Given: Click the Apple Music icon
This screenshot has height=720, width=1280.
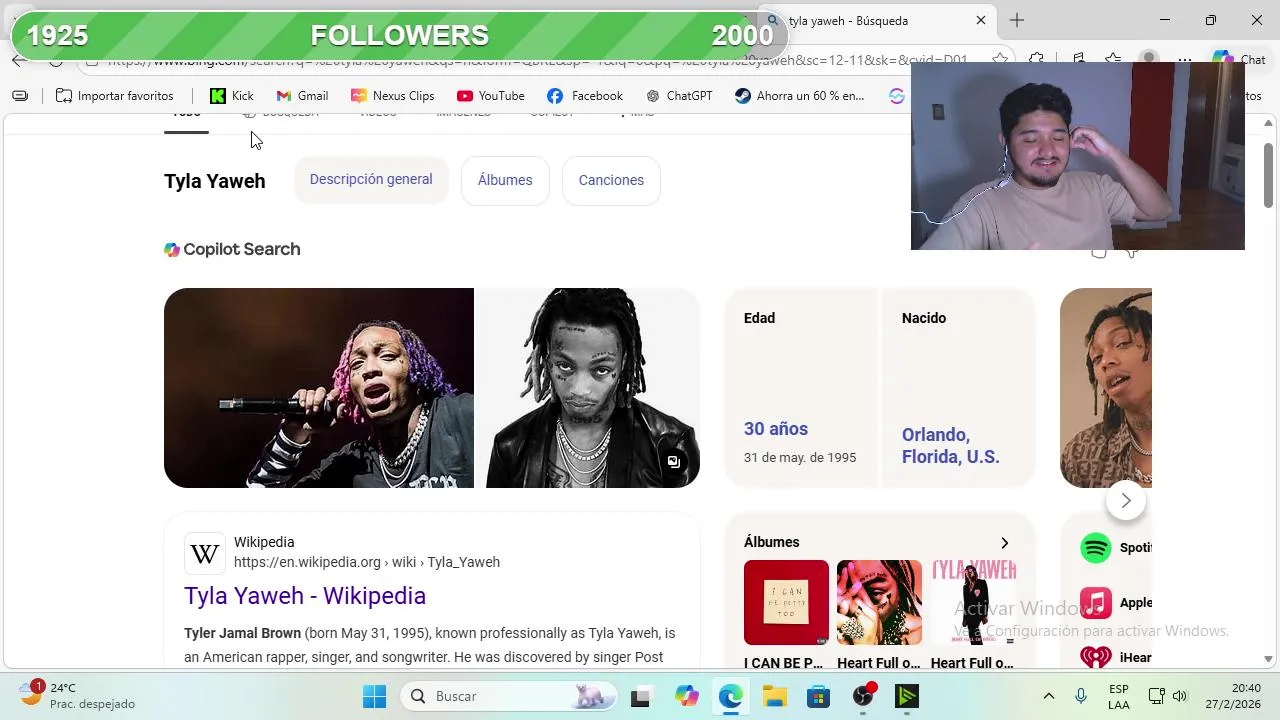Looking at the screenshot, I should point(1096,603).
